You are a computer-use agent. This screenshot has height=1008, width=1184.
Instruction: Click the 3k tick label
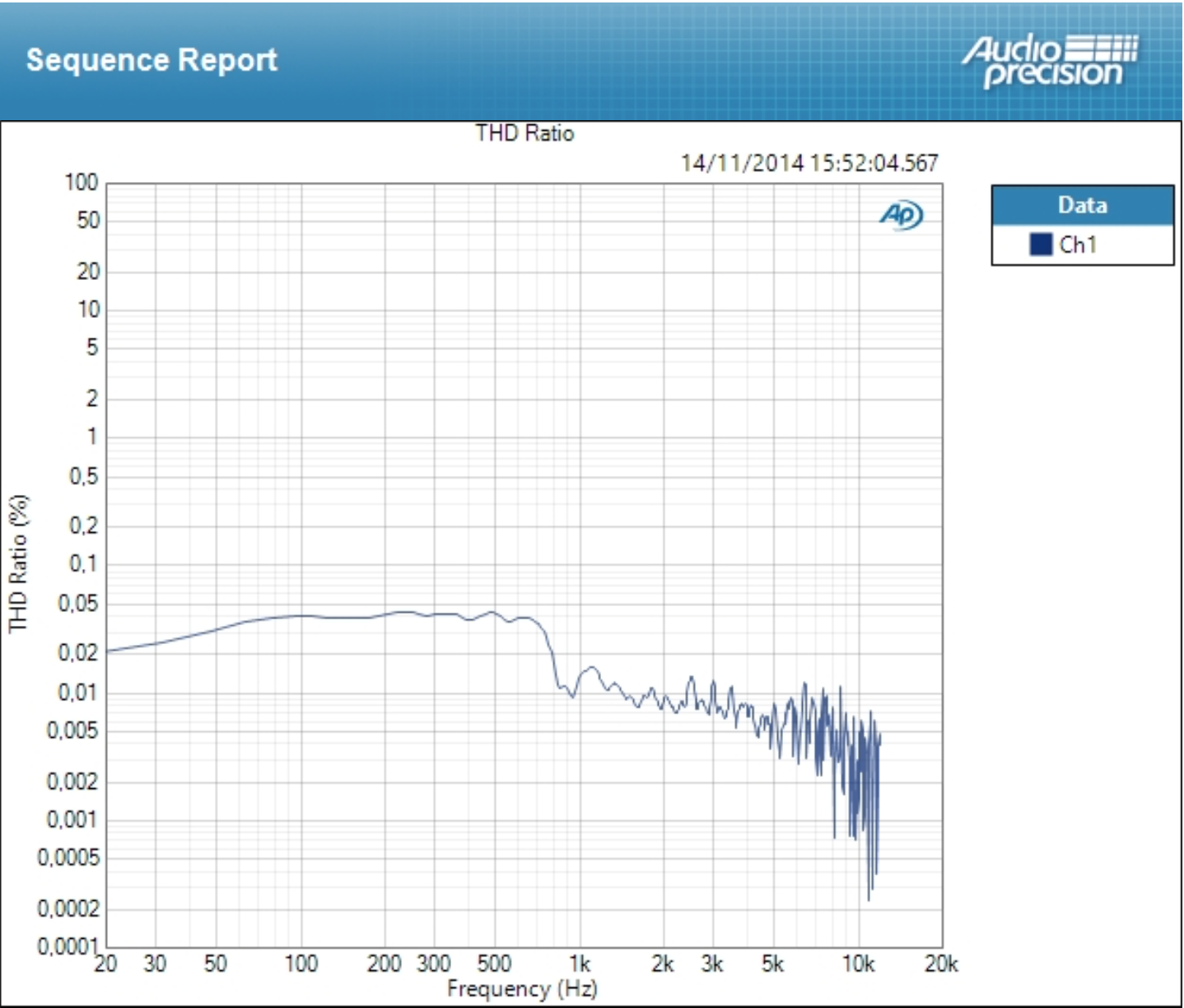[x=712, y=964]
